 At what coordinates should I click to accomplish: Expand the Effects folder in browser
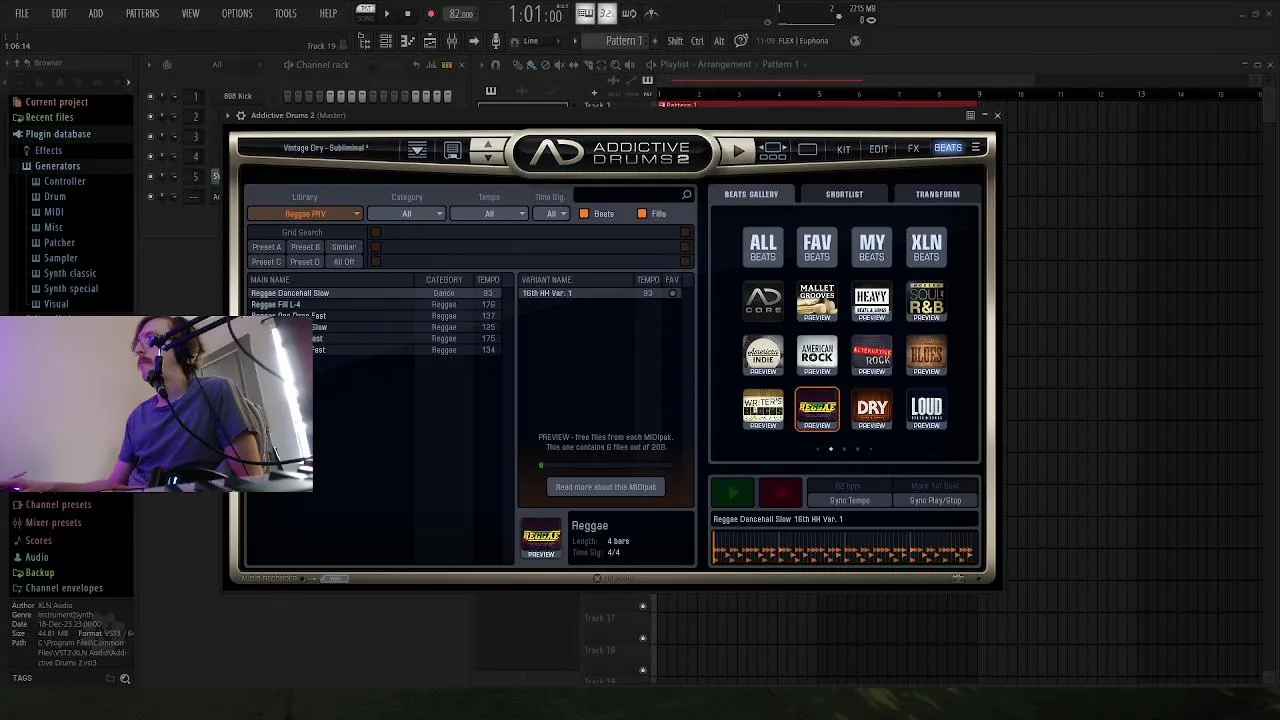48,150
